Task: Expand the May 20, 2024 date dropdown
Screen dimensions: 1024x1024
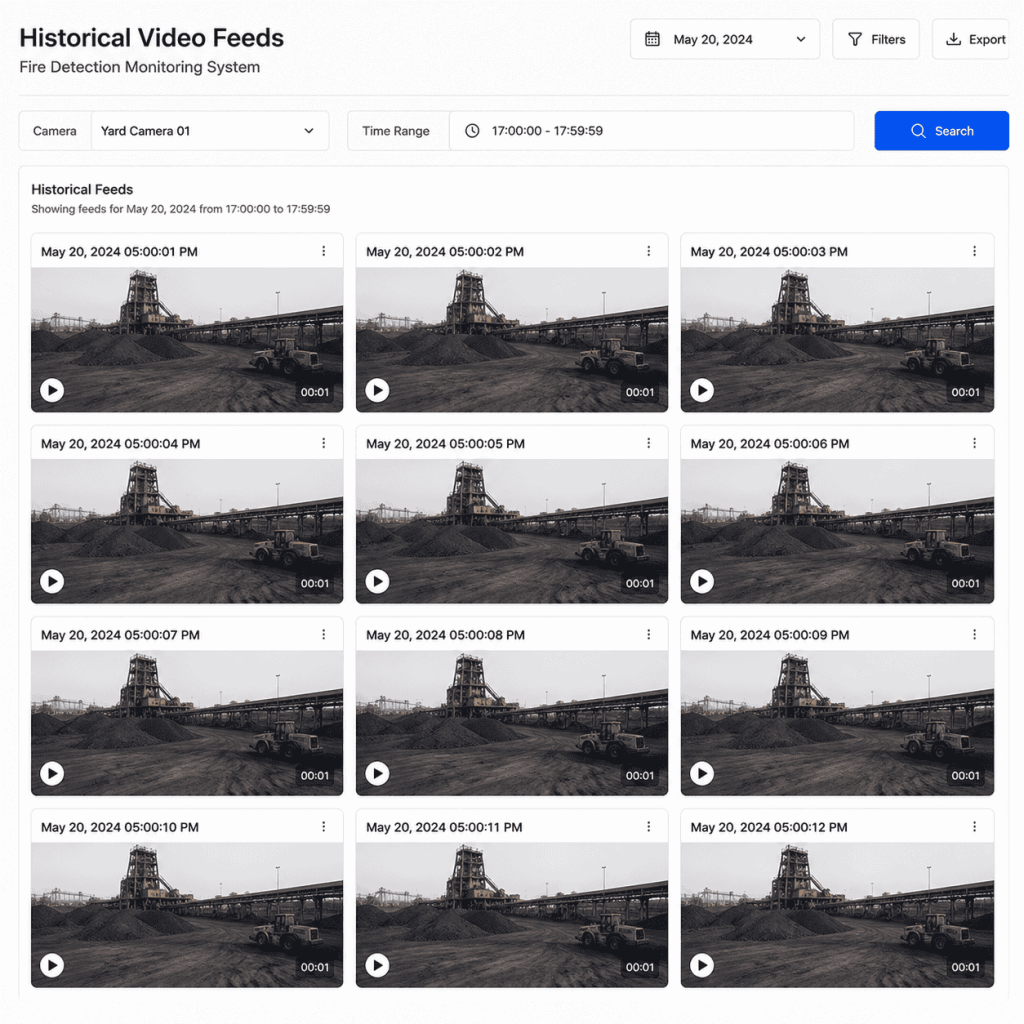Action: coord(725,39)
